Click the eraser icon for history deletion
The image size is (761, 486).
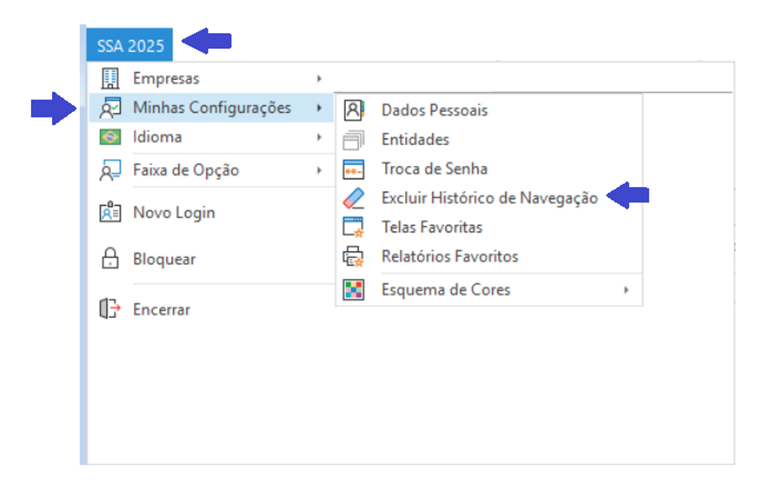tap(354, 198)
